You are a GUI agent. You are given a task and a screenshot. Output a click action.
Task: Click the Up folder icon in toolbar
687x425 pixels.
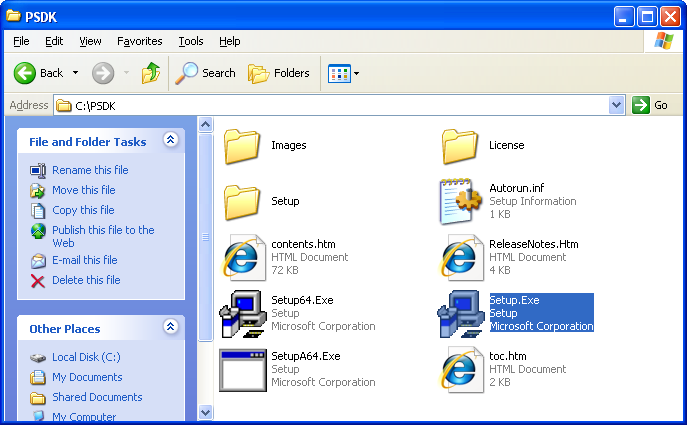coord(151,73)
